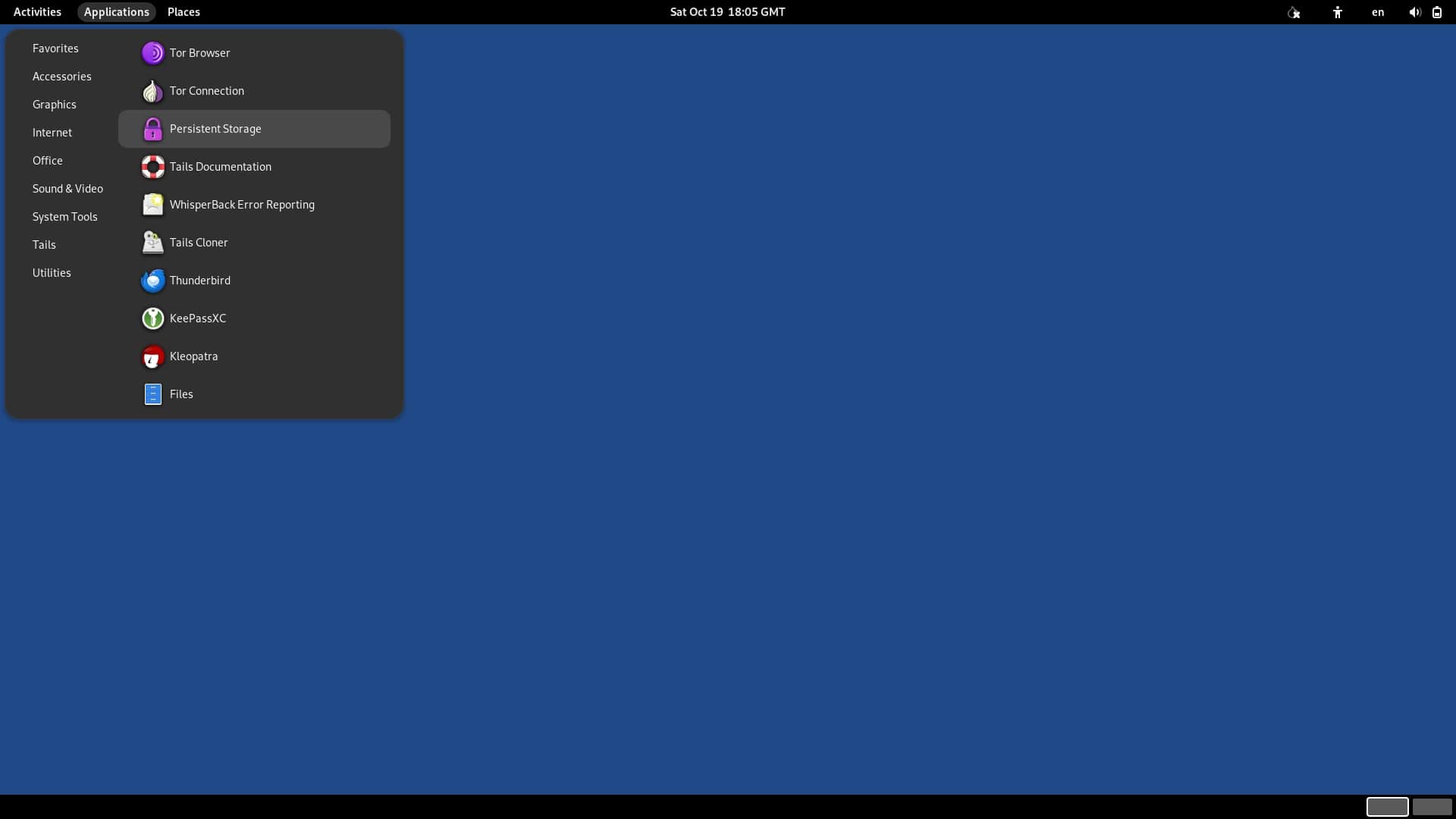1456x819 pixels.
Task: Toggle system sound via volume icon
Action: [1414, 11]
